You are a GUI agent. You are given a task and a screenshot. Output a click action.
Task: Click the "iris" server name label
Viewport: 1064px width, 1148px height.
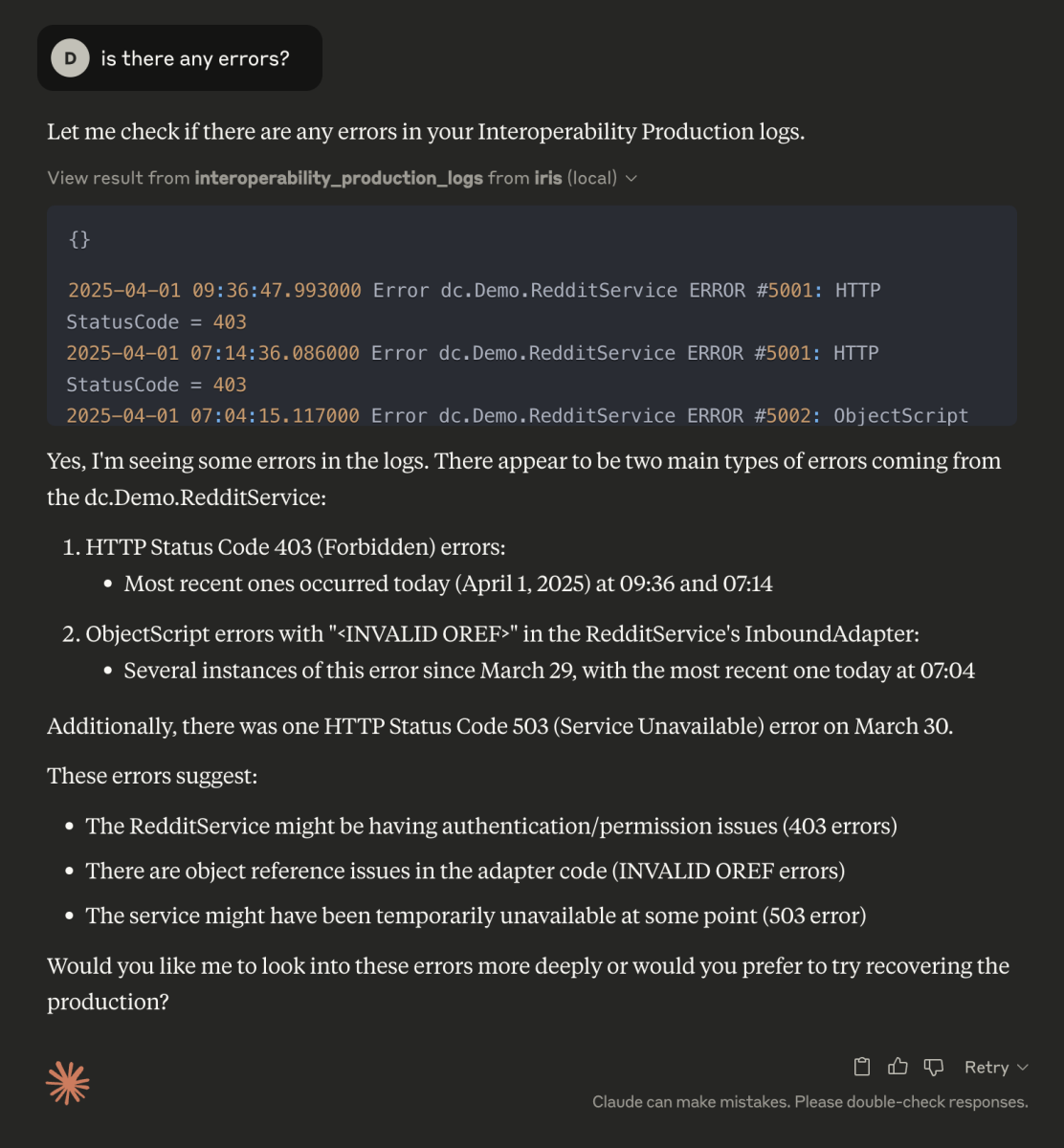[x=548, y=178]
